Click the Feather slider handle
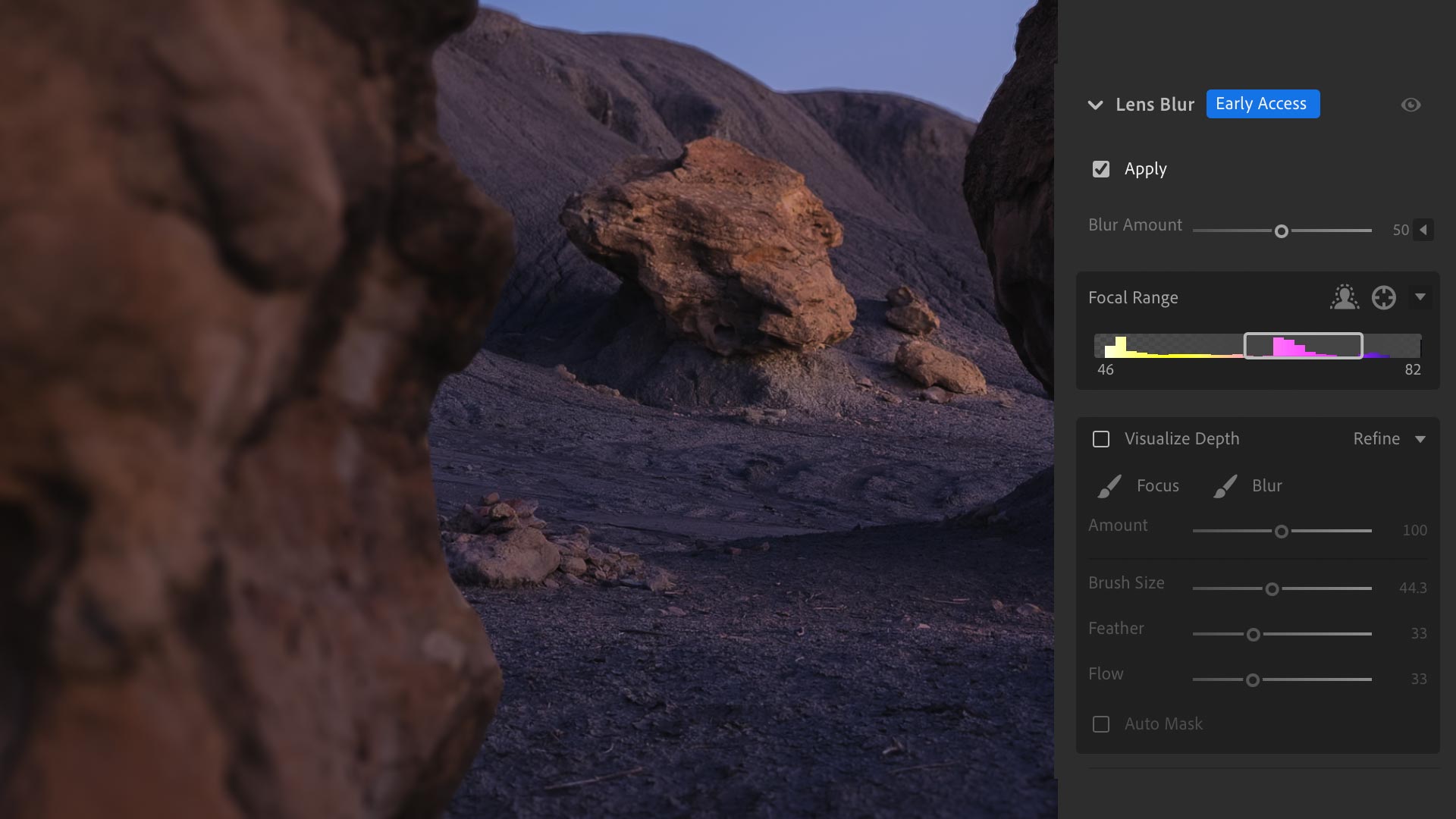 point(1253,635)
